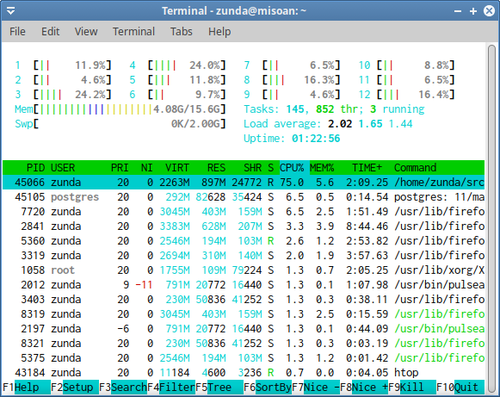Open the File menu
The height and width of the screenshot is (397, 500).
[17, 32]
